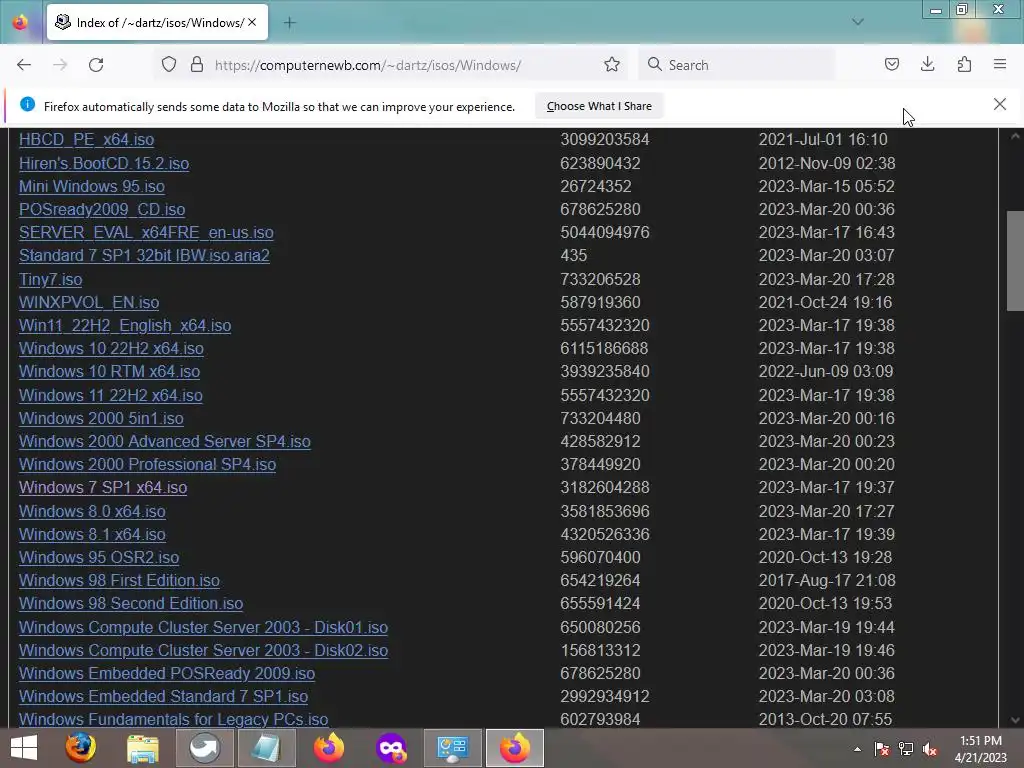Open the network status tray icon
This screenshot has width=1024, height=768.
(x=906, y=749)
